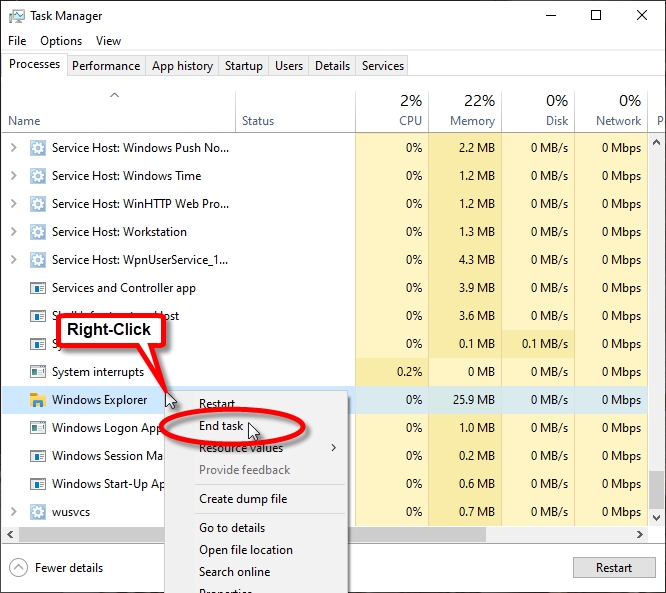
Task: Open the Startup tab
Action: [243, 66]
